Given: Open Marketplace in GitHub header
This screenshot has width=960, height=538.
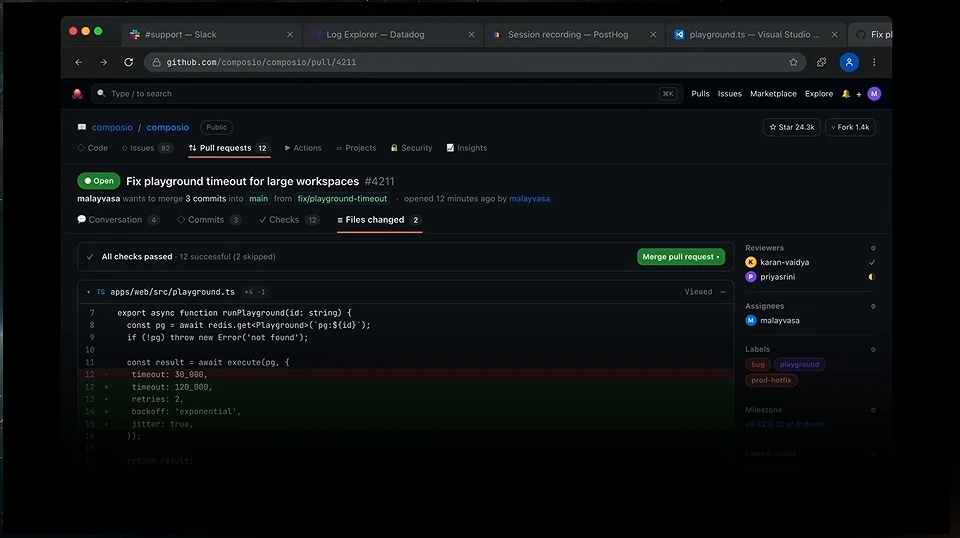Looking at the screenshot, I should point(773,94).
